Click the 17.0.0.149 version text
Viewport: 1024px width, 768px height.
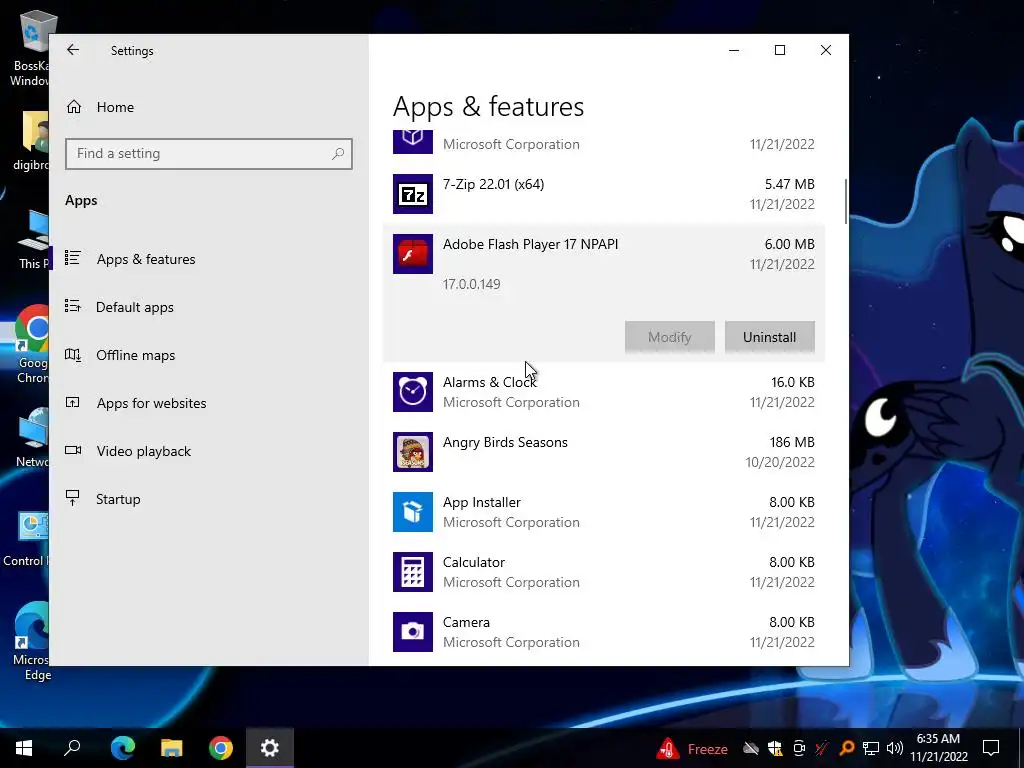pyautogui.click(x=472, y=284)
